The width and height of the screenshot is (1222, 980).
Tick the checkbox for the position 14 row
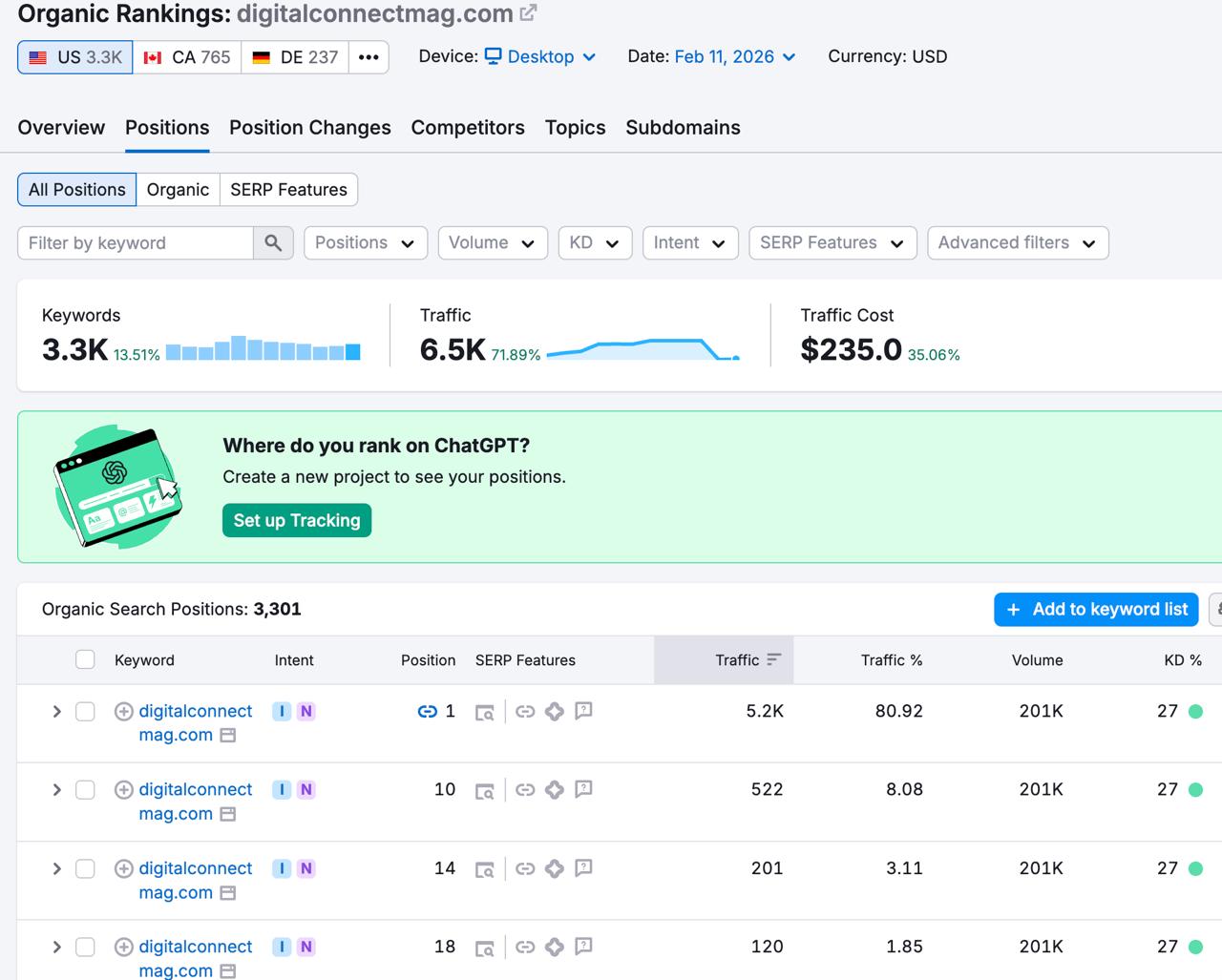click(85, 868)
